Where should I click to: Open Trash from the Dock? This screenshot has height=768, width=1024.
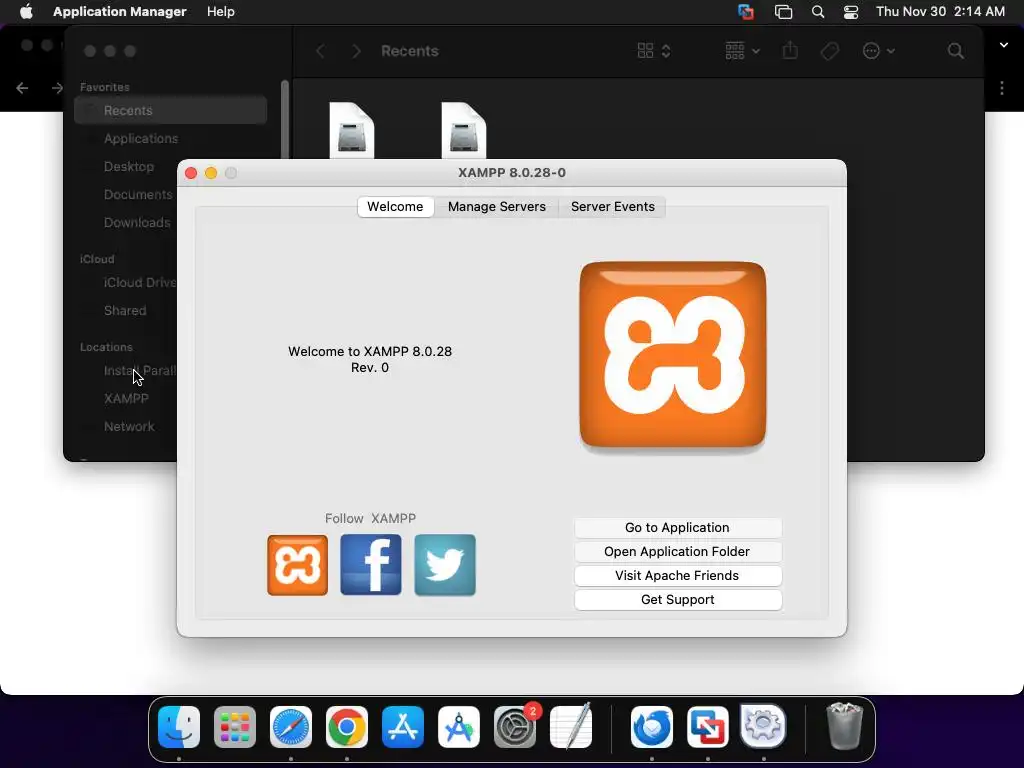[x=844, y=726]
